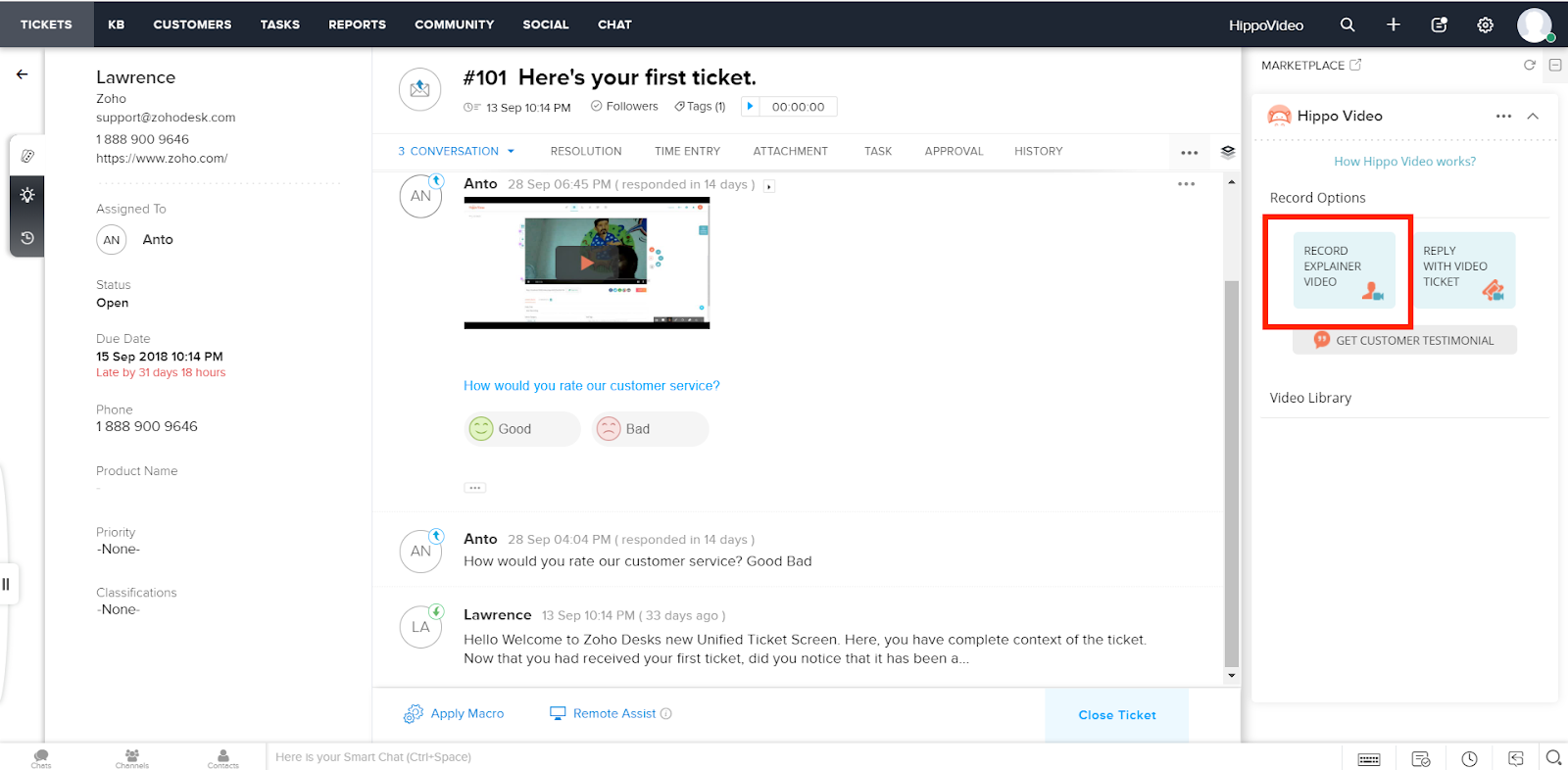Click the plus quick-create icon
This screenshot has width=1568, height=770.
1394,24
